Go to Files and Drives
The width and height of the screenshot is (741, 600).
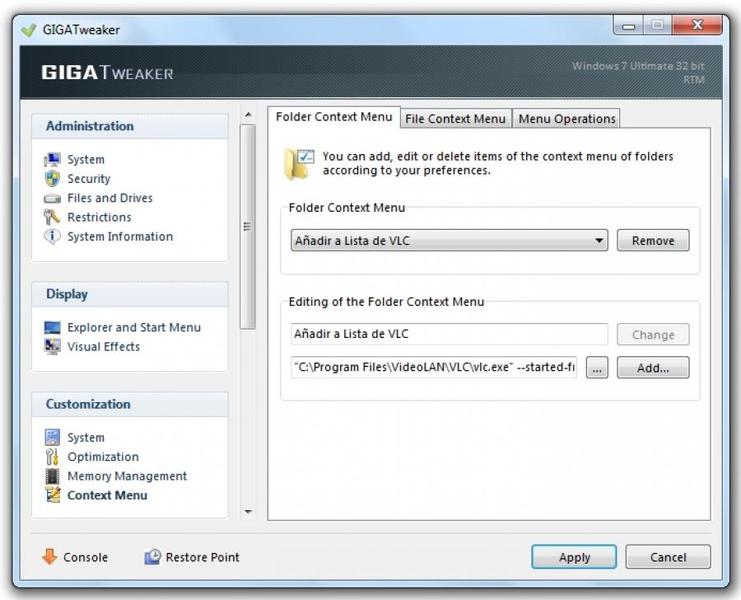[x=110, y=198]
